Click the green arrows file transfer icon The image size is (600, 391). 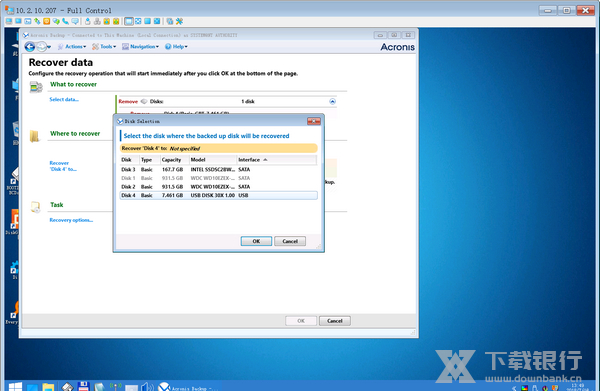tap(37, 21)
